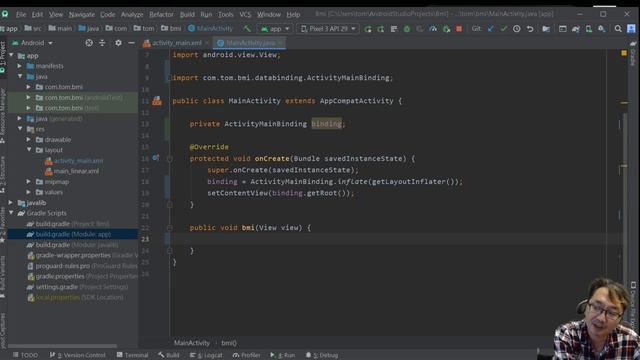This screenshot has height=360, width=640.
Task: Open the Build menu
Action: pos(187,14)
